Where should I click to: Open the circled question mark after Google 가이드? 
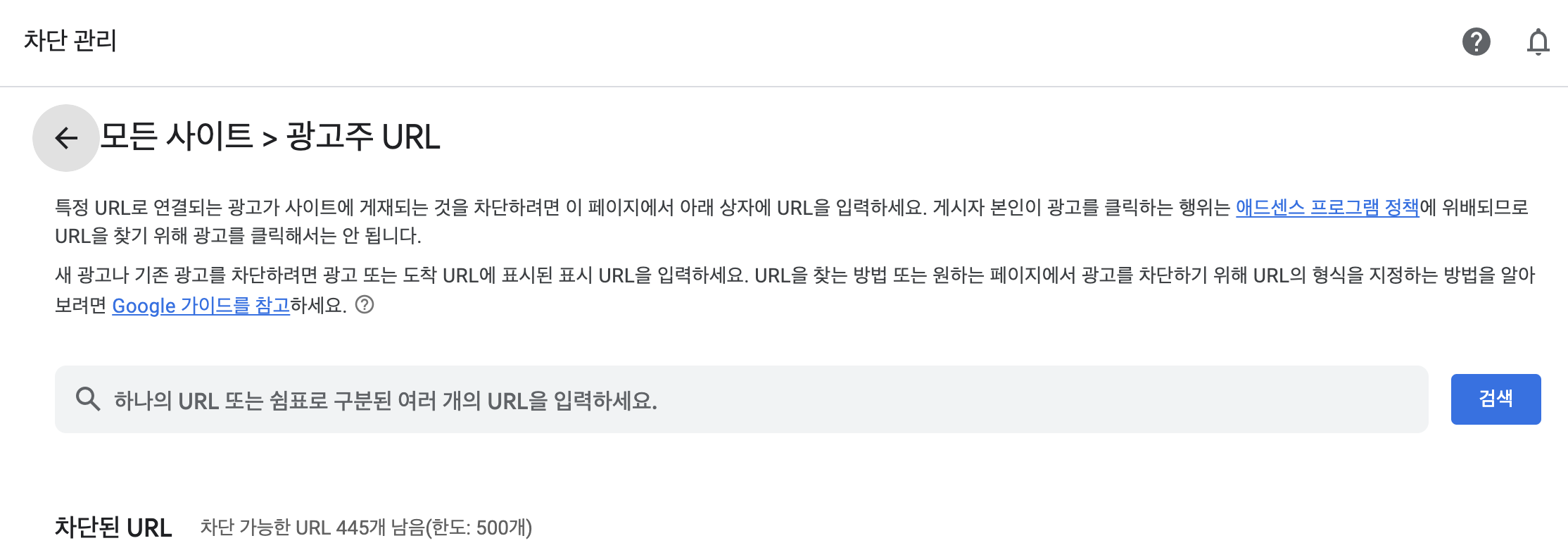click(x=365, y=306)
